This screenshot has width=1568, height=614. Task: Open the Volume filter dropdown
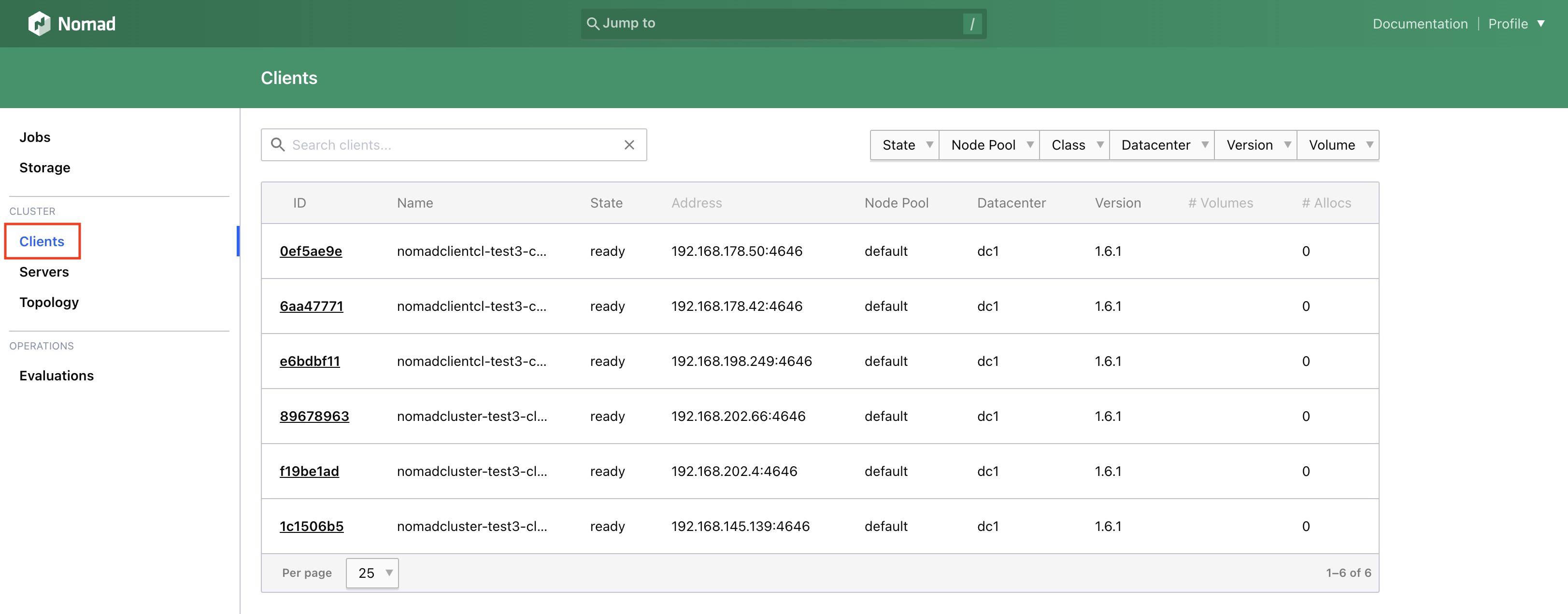(x=1339, y=145)
